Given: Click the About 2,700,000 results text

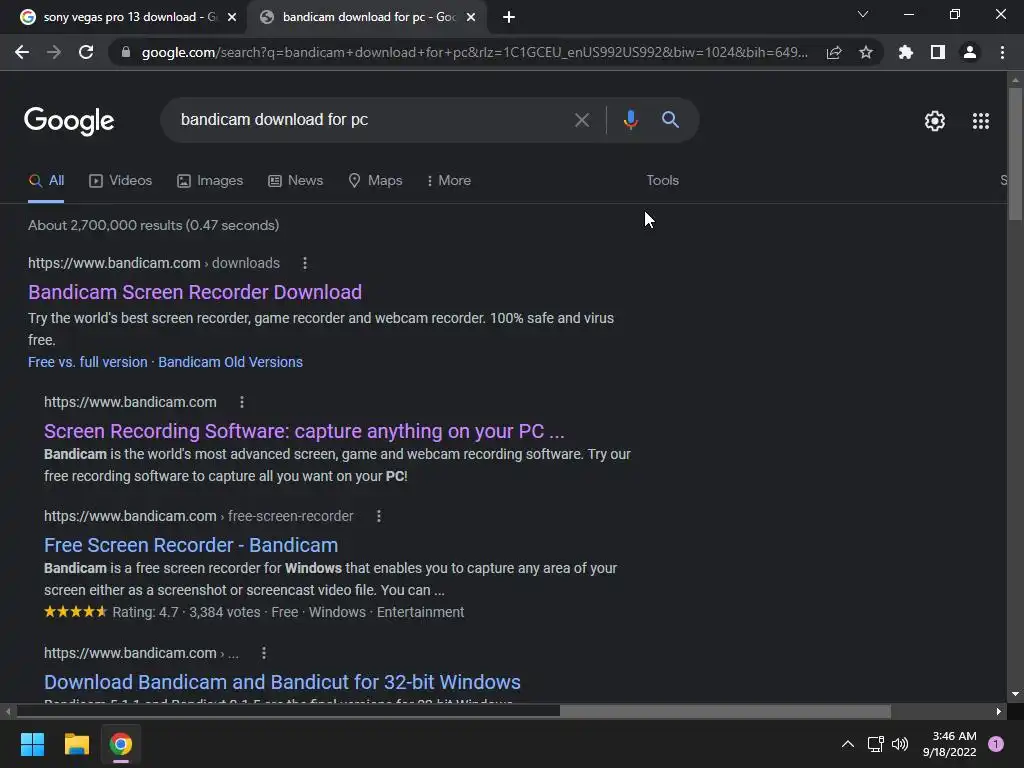Looking at the screenshot, I should 153,225.
